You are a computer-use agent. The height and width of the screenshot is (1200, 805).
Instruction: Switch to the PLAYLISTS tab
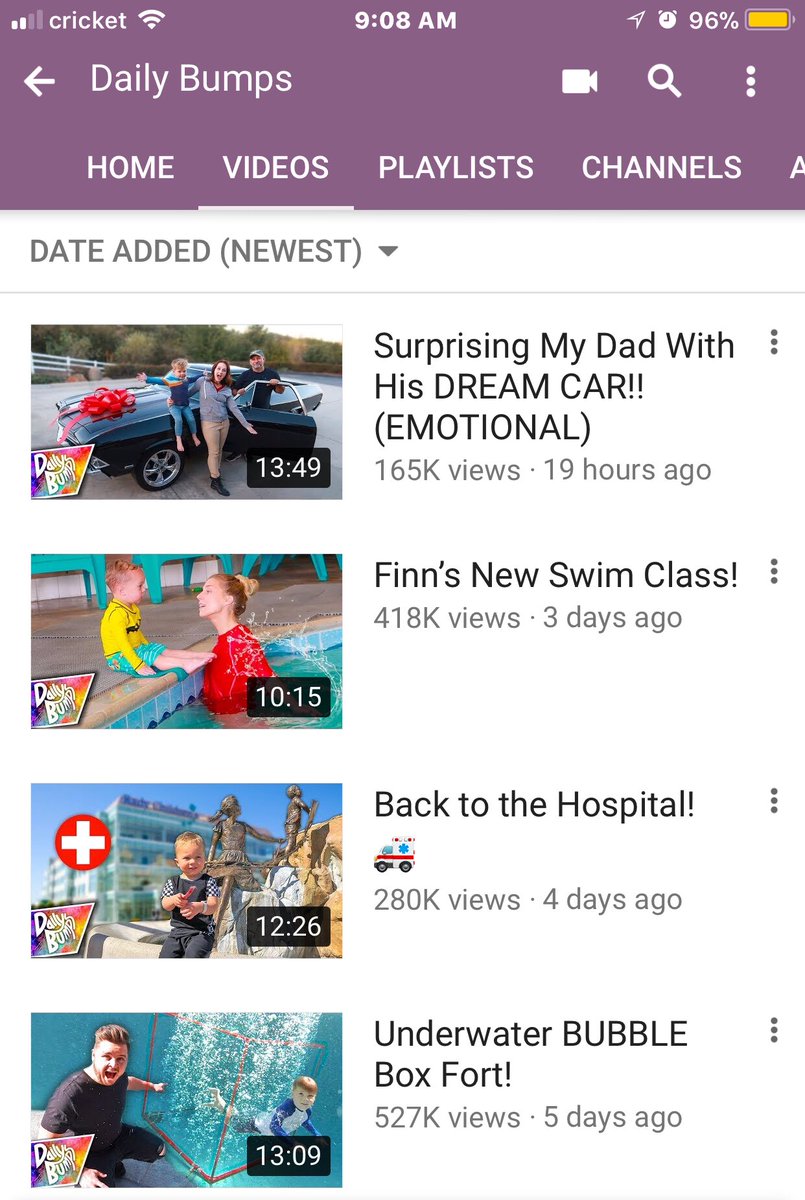(x=456, y=167)
